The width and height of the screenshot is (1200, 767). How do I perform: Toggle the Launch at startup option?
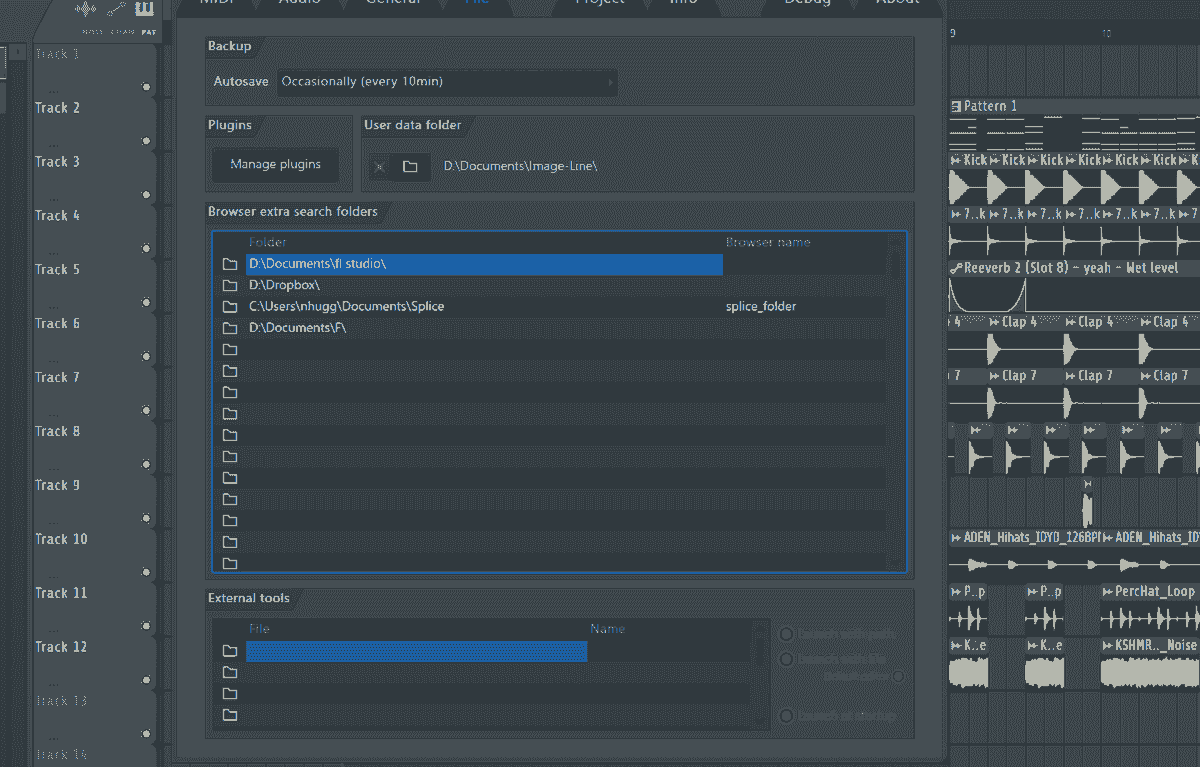pyautogui.click(x=787, y=716)
